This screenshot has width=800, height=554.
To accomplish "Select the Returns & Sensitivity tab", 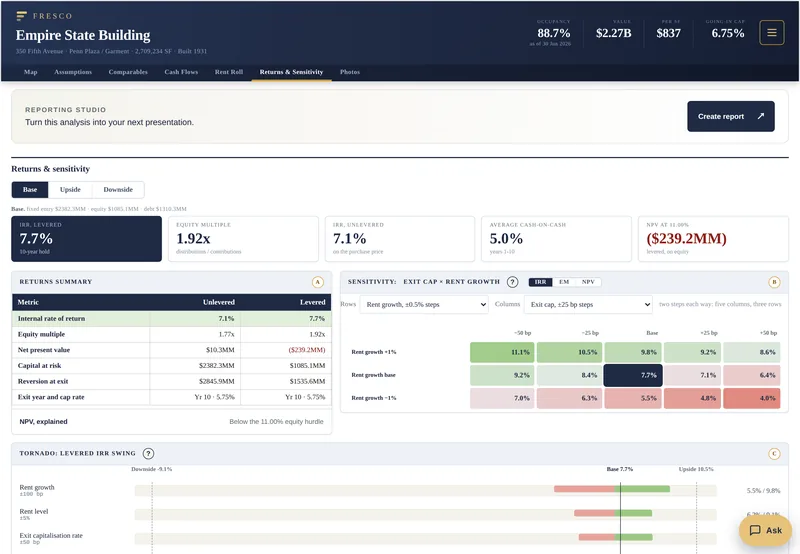I will pos(291,72).
